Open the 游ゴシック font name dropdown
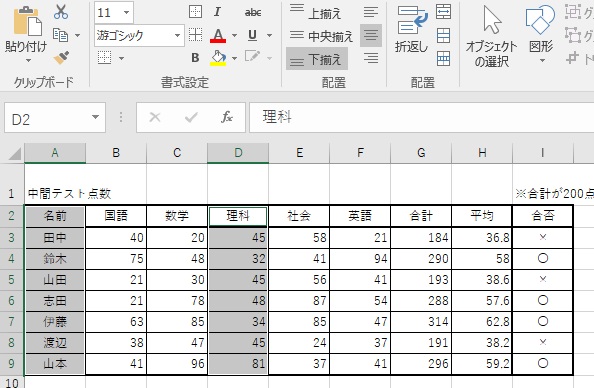Screen dimensions: 594x388 click(x=178, y=35)
